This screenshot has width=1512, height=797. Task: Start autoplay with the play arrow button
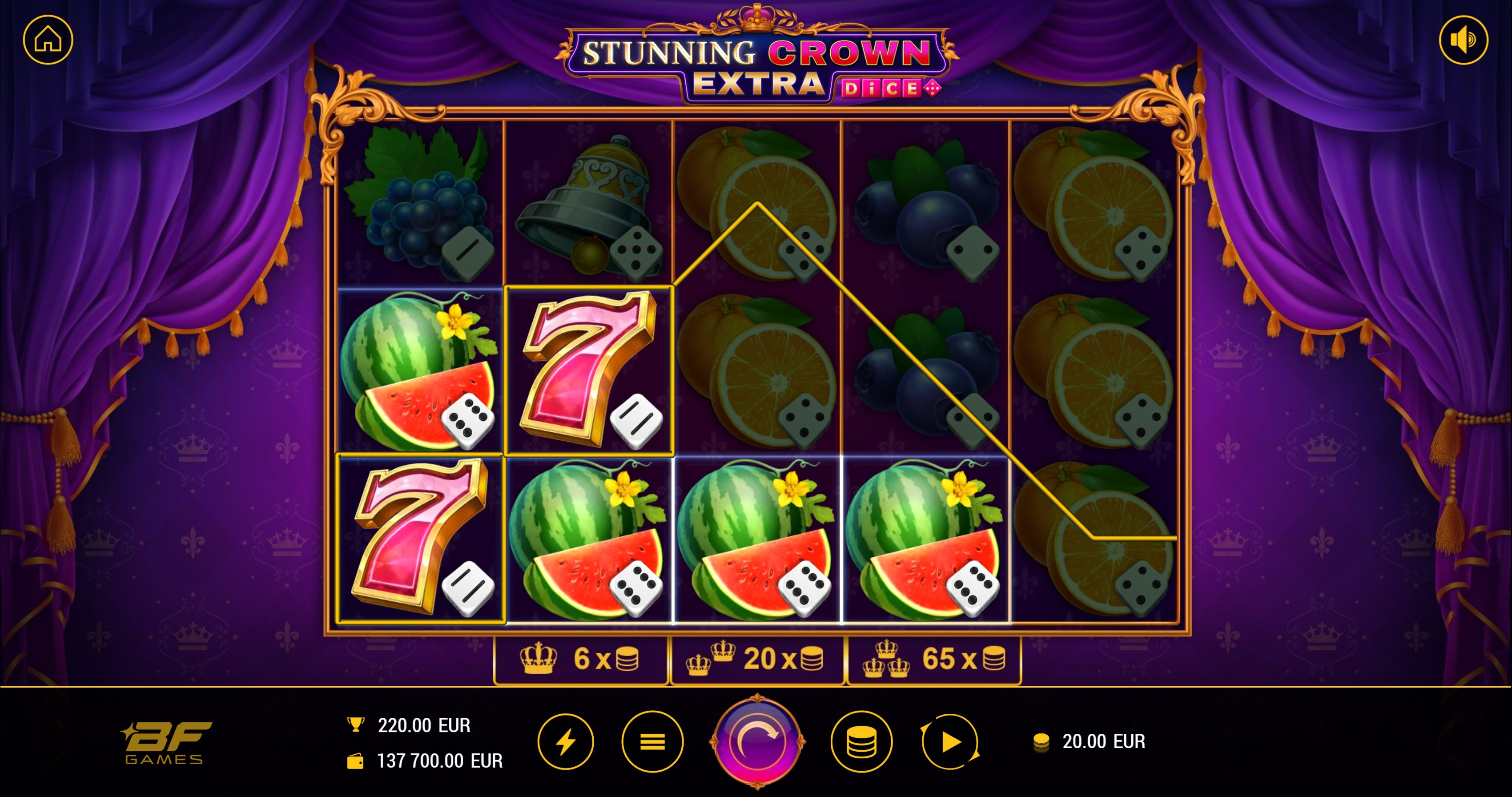click(x=950, y=742)
